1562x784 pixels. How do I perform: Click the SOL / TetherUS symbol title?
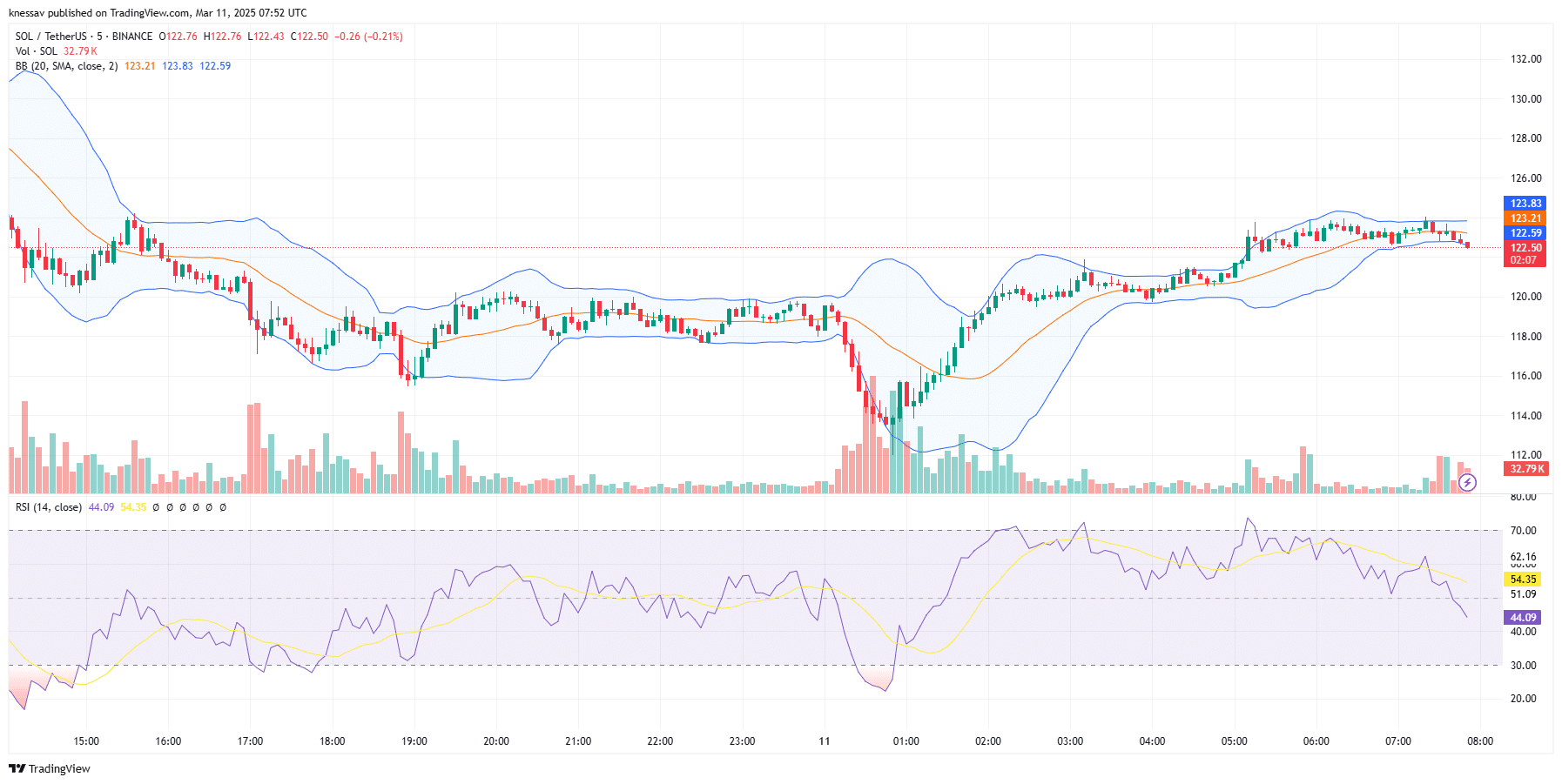click(x=51, y=37)
